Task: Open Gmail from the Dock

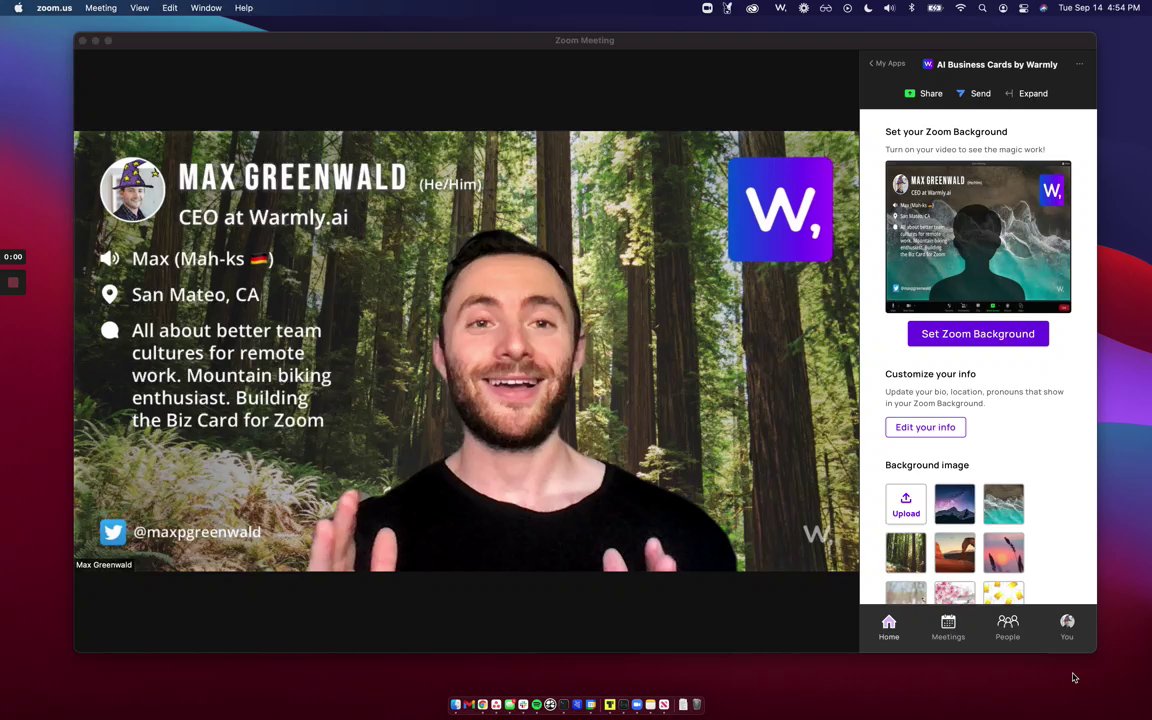Action: click(469, 705)
